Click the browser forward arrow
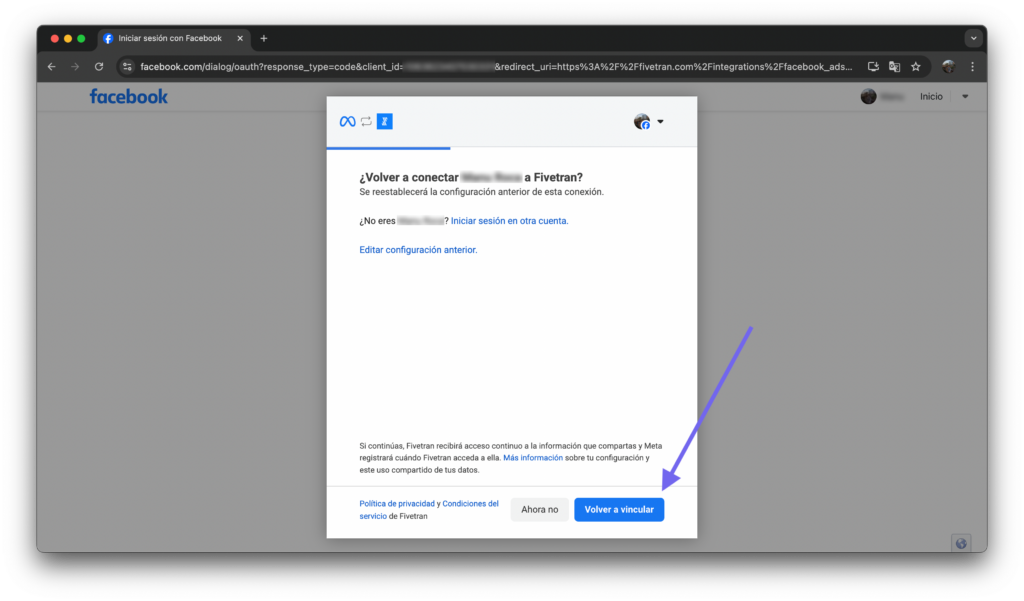The height and width of the screenshot is (601, 1024). tap(75, 67)
